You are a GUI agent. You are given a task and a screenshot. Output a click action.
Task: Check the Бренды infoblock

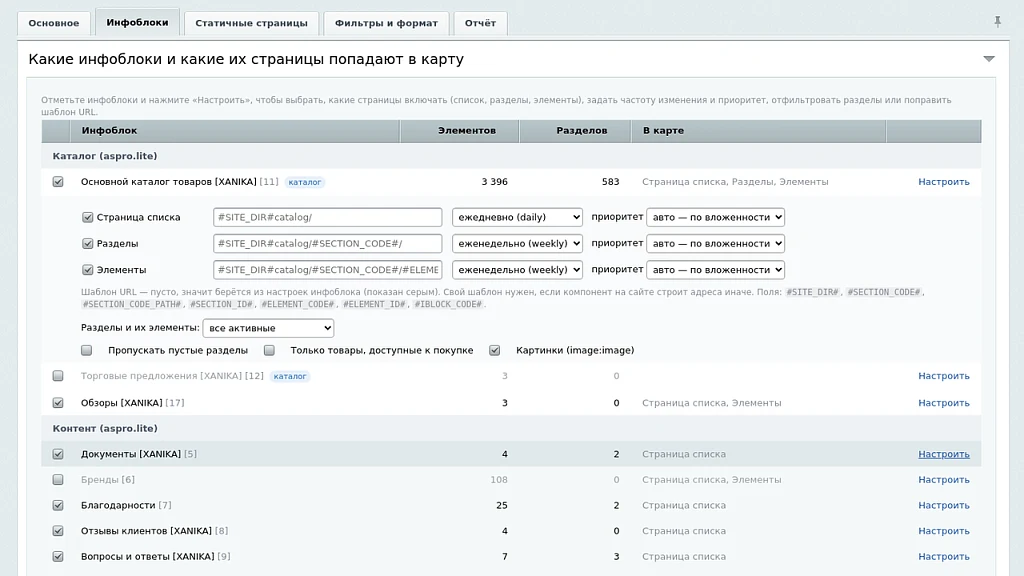coord(58,479)
